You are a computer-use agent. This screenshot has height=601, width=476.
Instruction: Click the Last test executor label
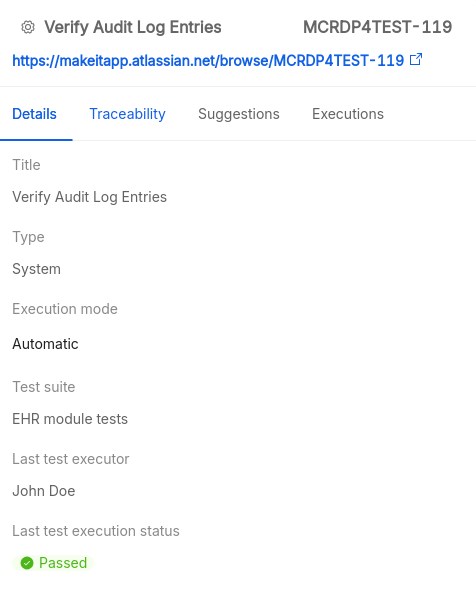pyautogui.click(x=71, y=459)
